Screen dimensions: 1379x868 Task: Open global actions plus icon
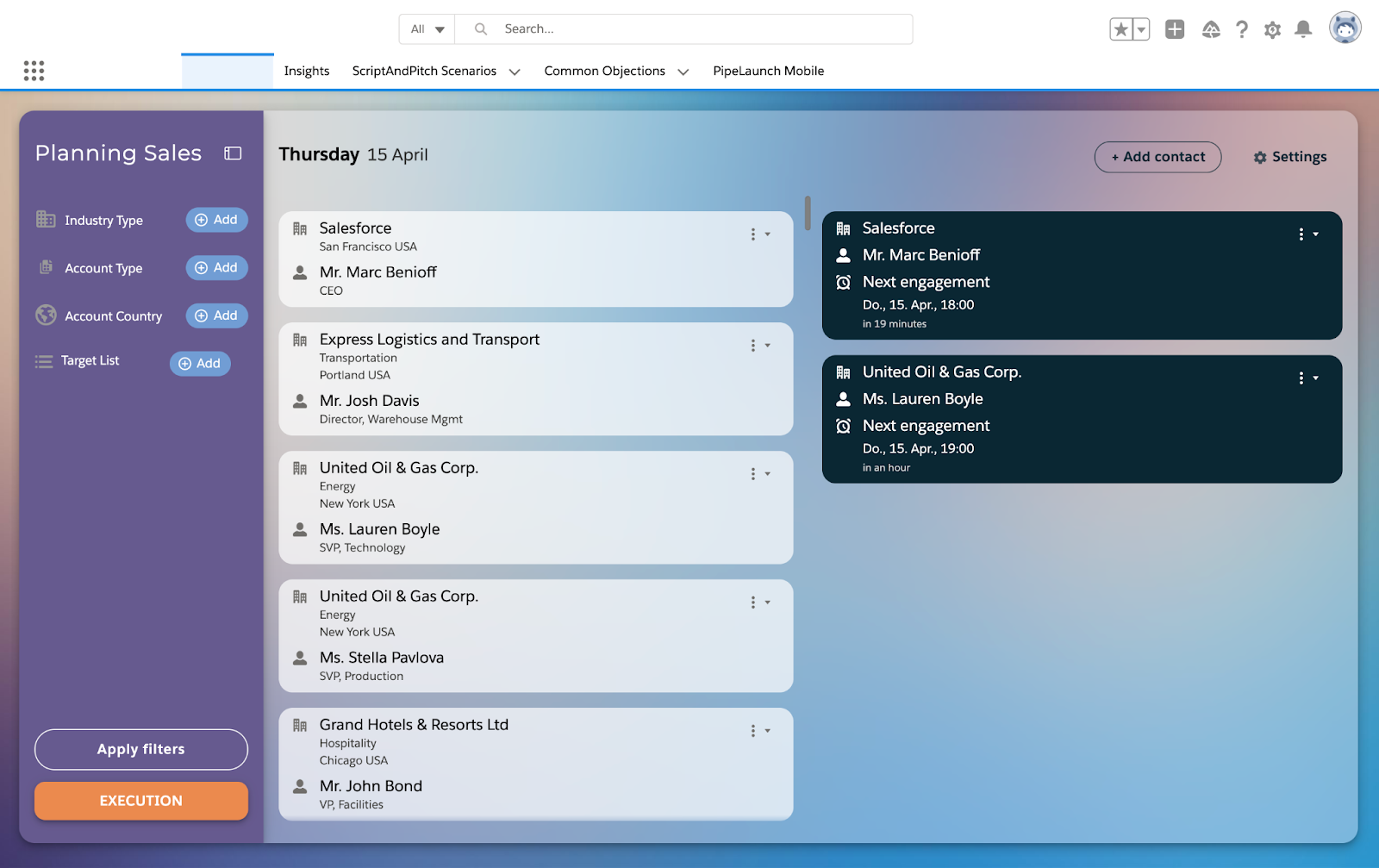pos(1175,29)
